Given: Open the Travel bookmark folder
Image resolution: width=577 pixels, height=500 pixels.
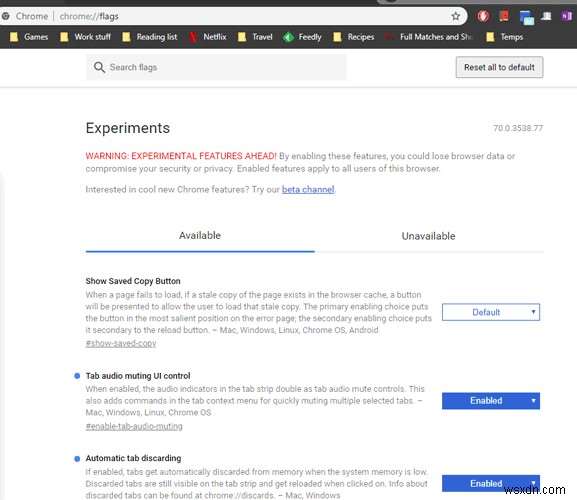Looking at the screenshot, I should tap(255, 37).
